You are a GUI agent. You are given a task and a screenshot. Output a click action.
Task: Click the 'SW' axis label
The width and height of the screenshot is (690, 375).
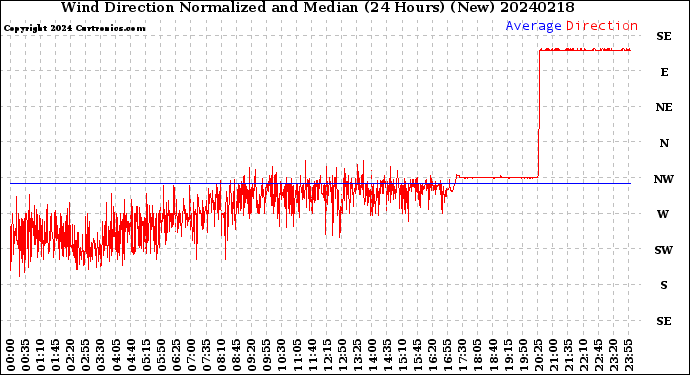pyautogui.click(x=664, y=250)
